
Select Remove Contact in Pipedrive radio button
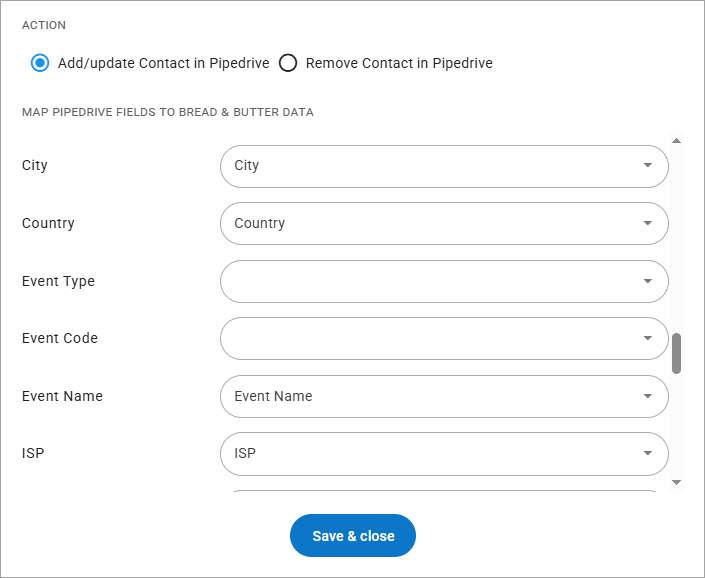pyautogui.click(x=288, y=63)
